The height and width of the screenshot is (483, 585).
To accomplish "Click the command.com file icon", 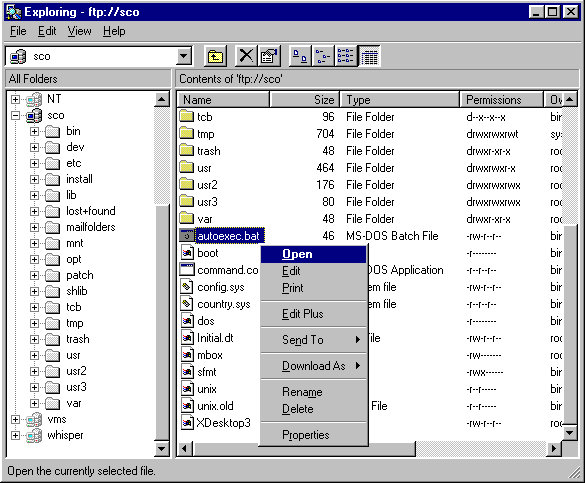I will [187, 270].
